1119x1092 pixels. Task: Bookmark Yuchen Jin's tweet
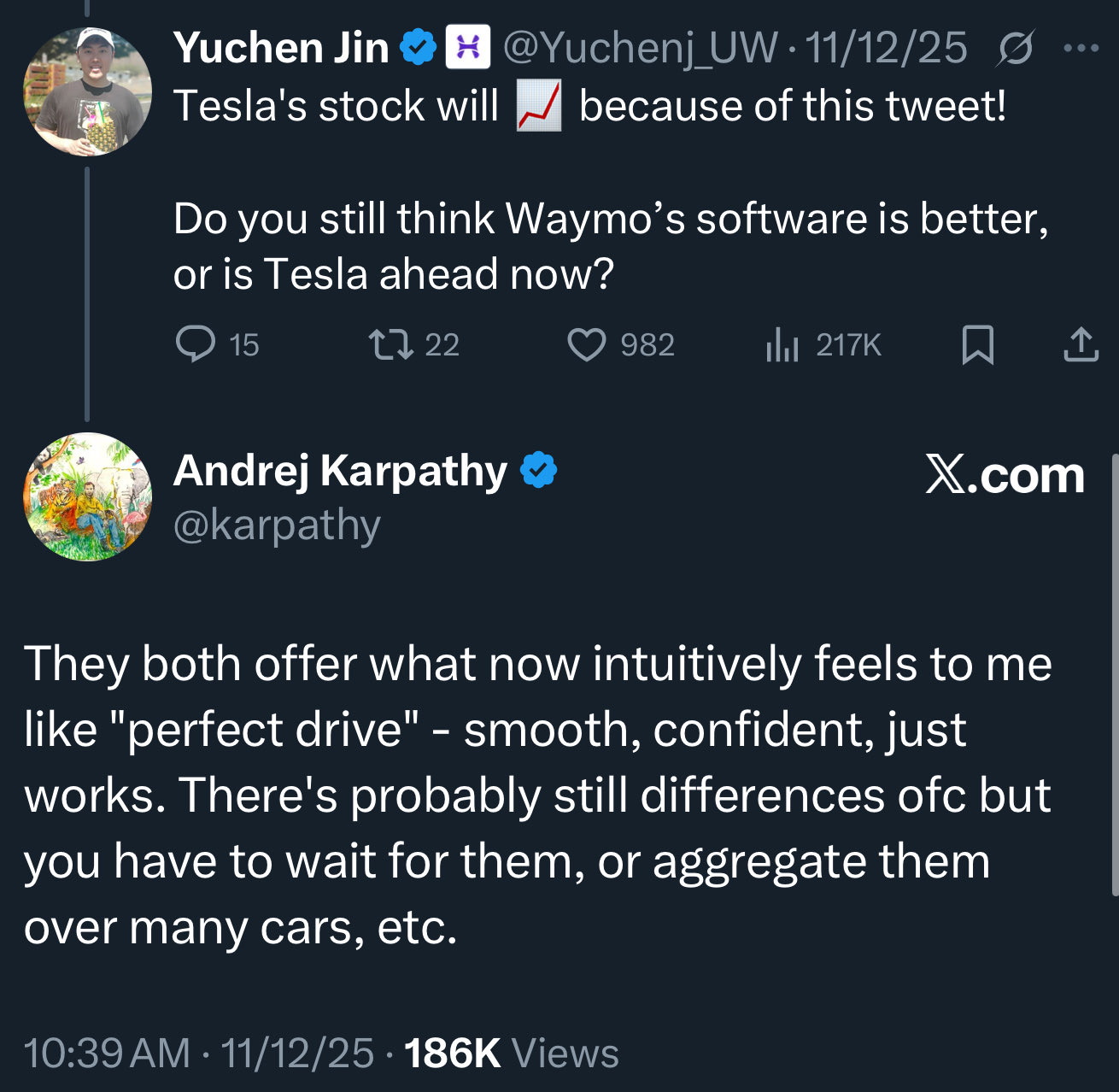[977, 345]
